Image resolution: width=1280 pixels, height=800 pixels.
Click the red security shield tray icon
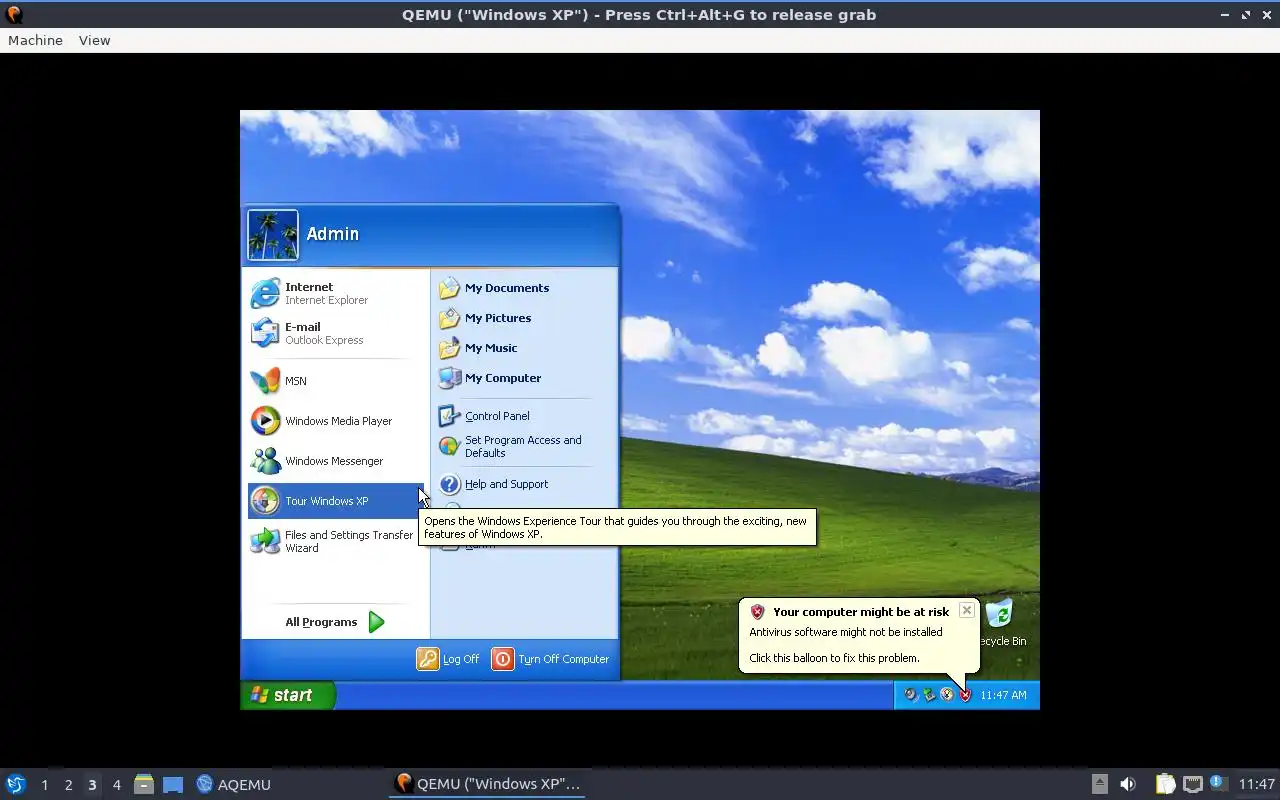965,695
